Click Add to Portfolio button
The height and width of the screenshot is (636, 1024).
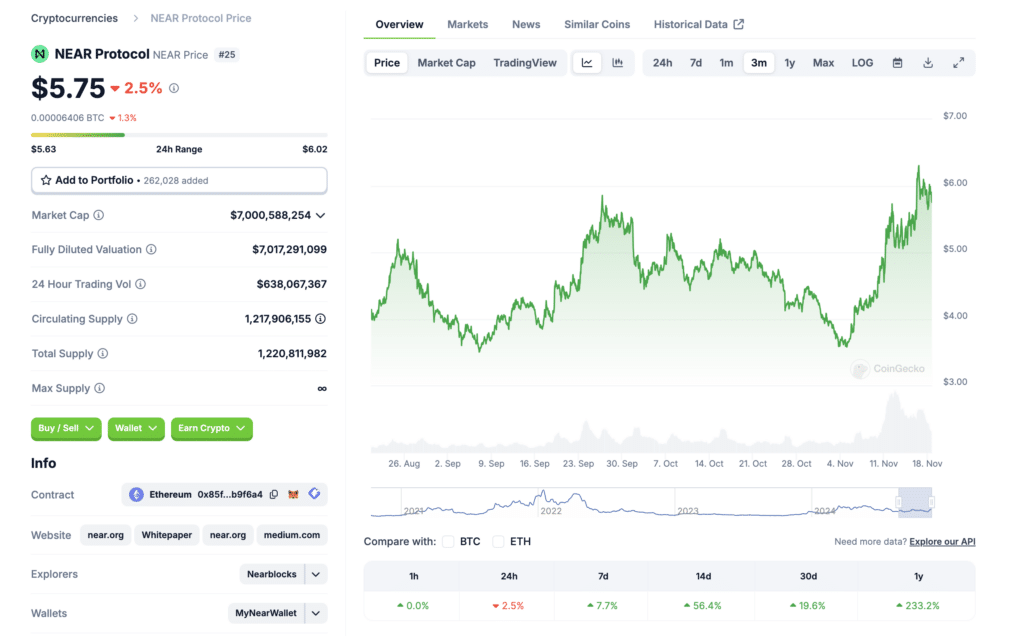click(x=179, y=180)
